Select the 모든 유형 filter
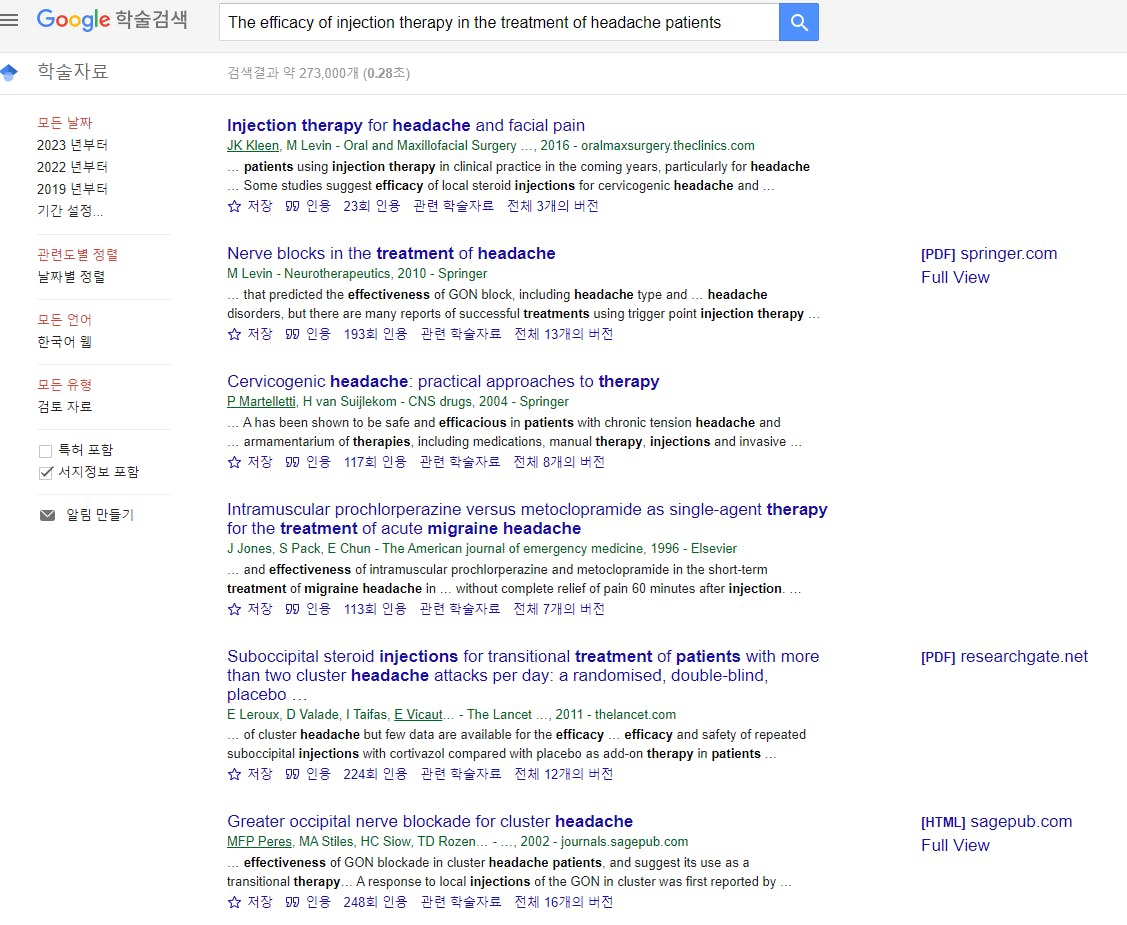The image size is (1127, 925). pyautogui.click(x=65, y=385)
